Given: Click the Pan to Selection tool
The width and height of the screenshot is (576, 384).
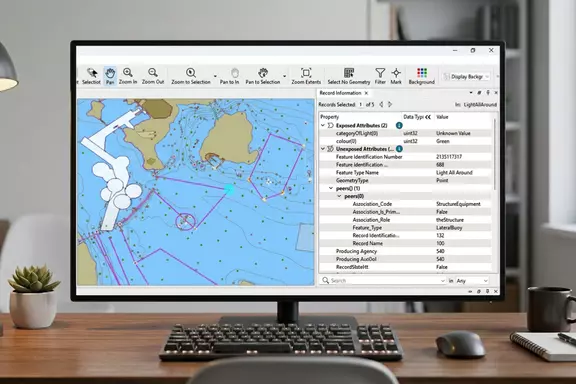Looking at the screenshot, I should 263,76.
